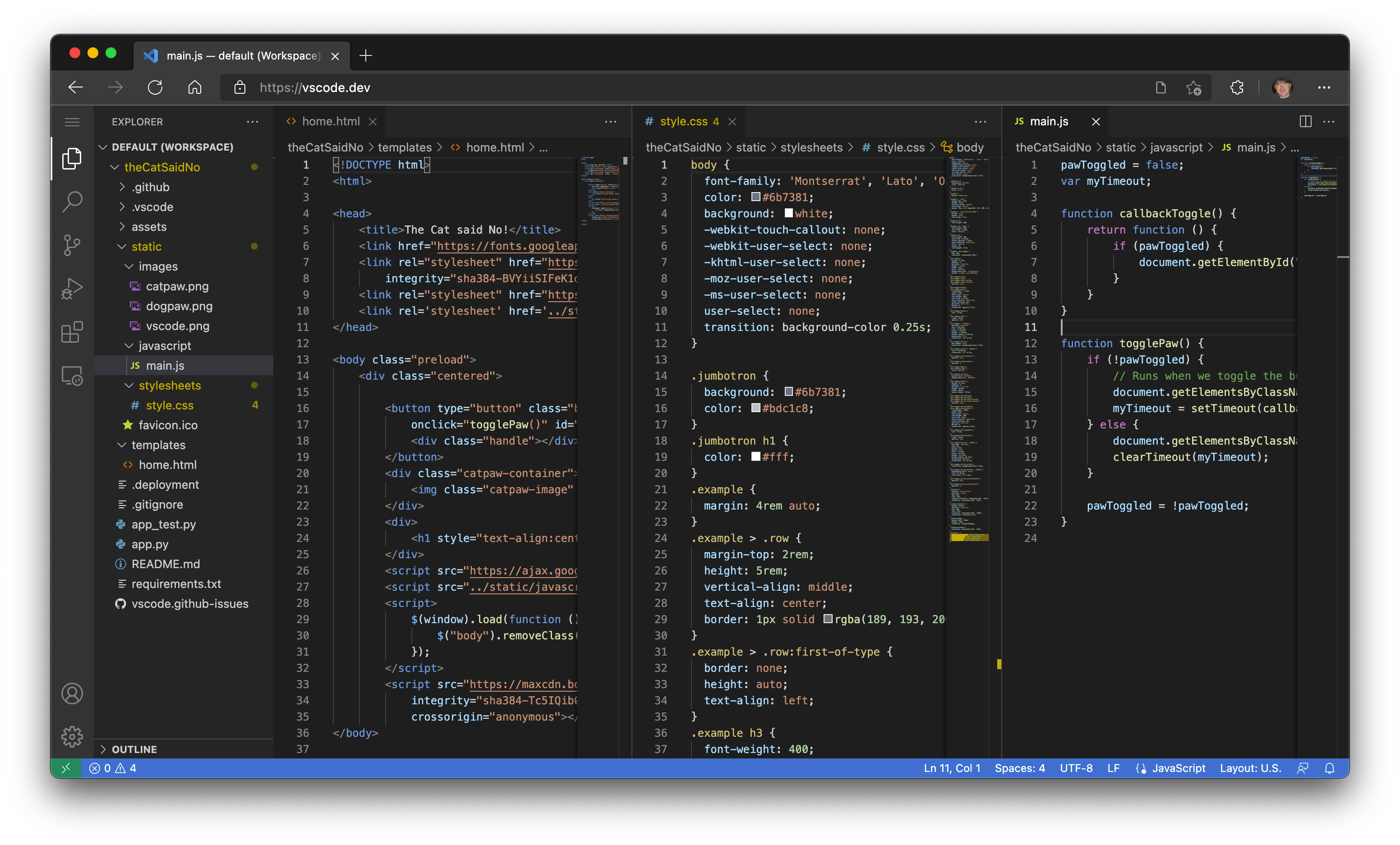Open Remote Explorer icon in sidebar
The image size is (1400, 845).
[x=72, y=376]
